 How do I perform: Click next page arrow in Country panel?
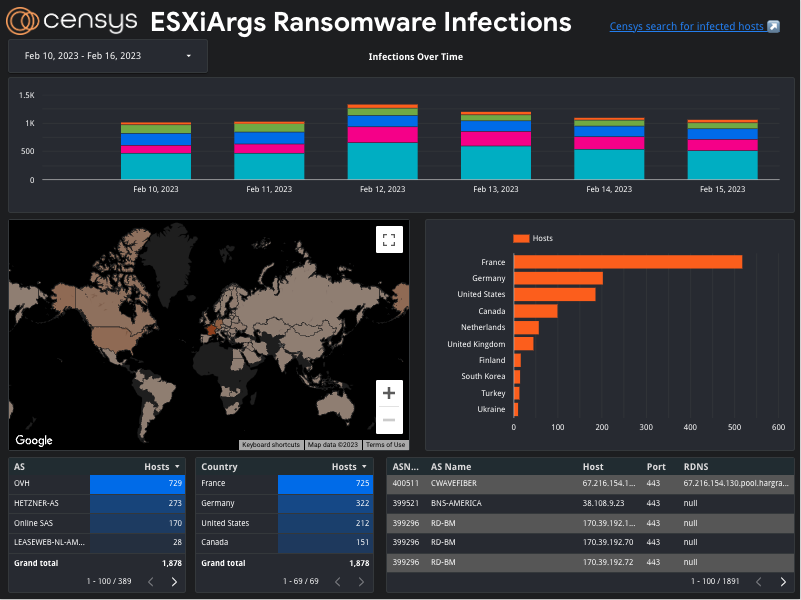pos(361,581)
